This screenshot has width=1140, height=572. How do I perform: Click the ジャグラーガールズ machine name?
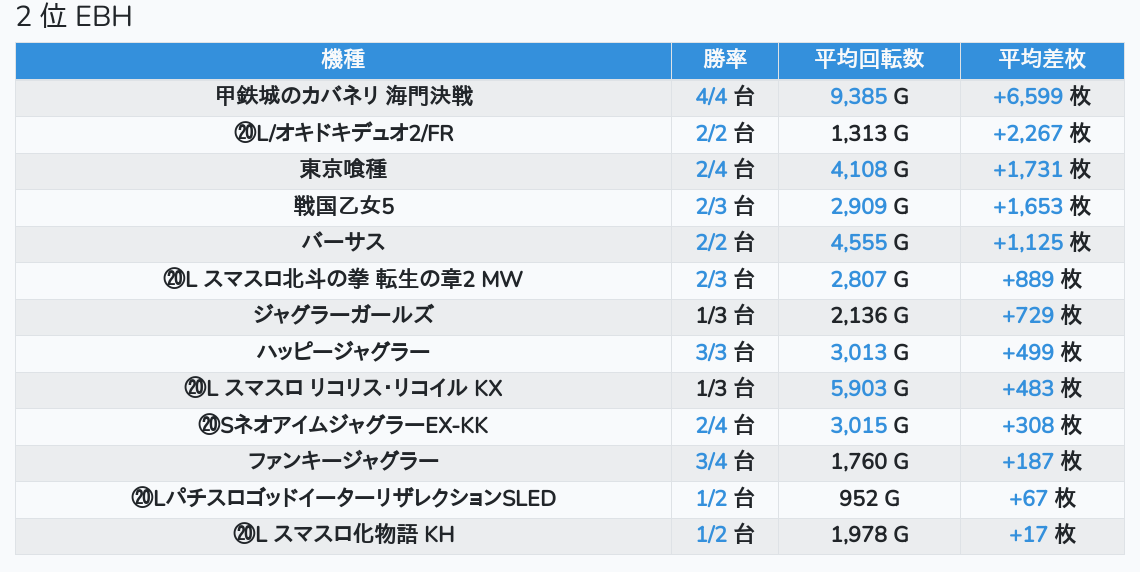click(344, 315)
